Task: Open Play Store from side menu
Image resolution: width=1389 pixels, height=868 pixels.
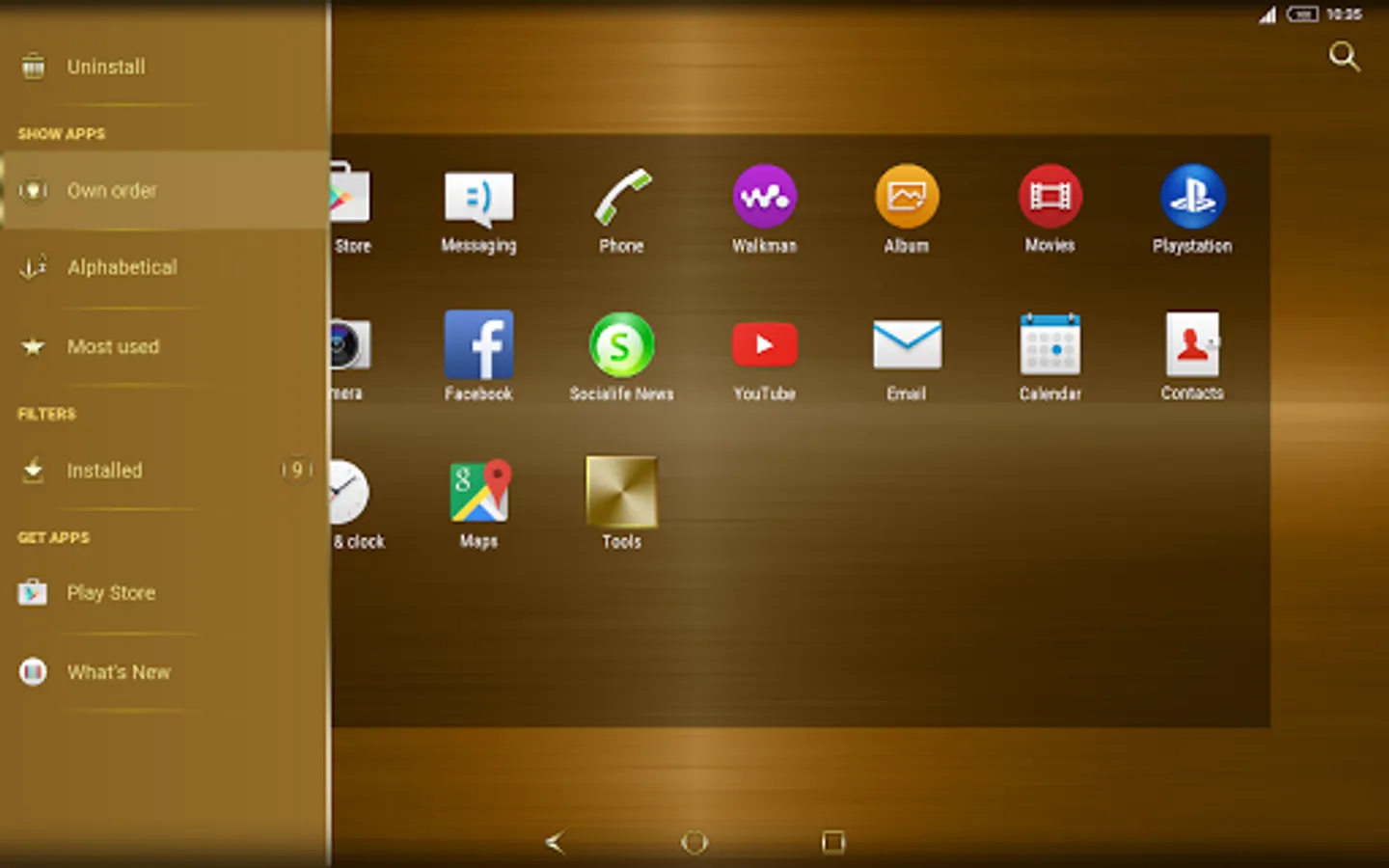Action: (165, 592)
